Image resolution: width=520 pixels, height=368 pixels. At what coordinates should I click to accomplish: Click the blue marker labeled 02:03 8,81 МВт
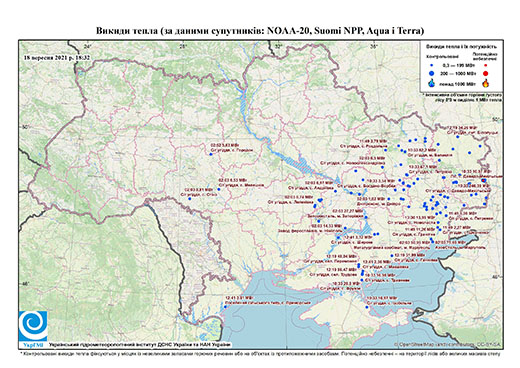190,199
